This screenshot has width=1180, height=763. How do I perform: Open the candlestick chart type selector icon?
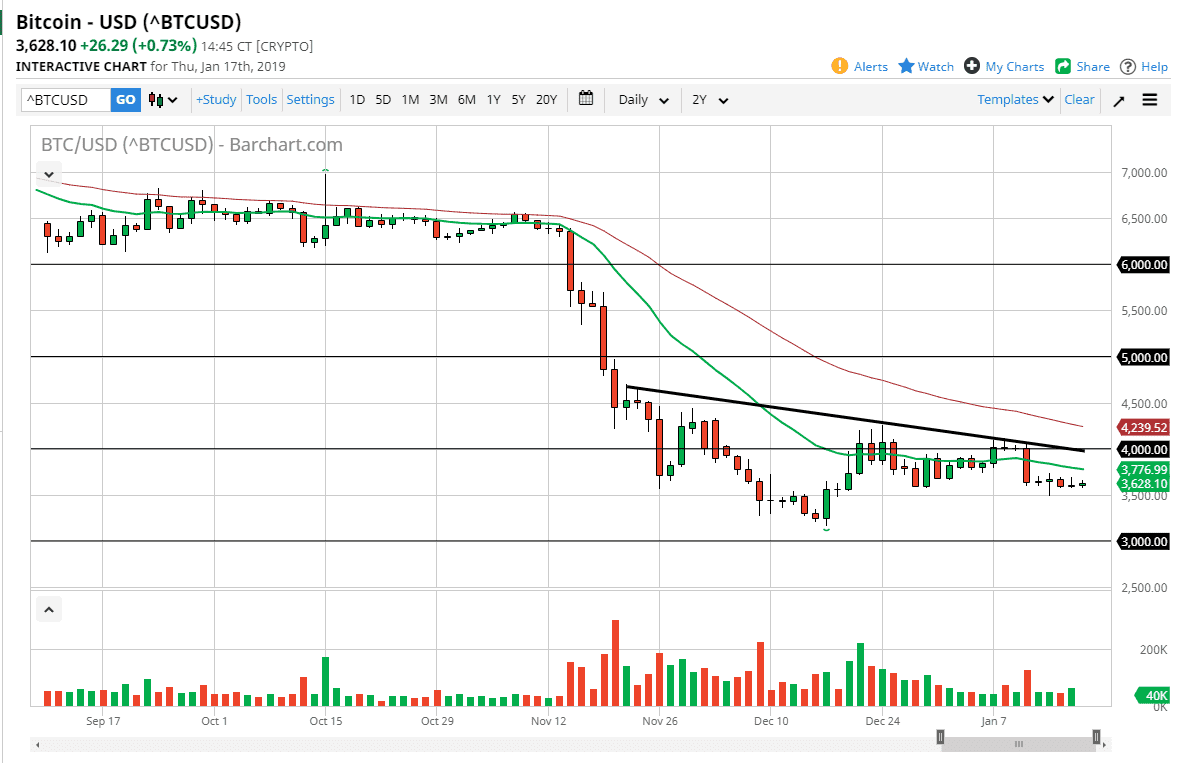coord(156,99)
